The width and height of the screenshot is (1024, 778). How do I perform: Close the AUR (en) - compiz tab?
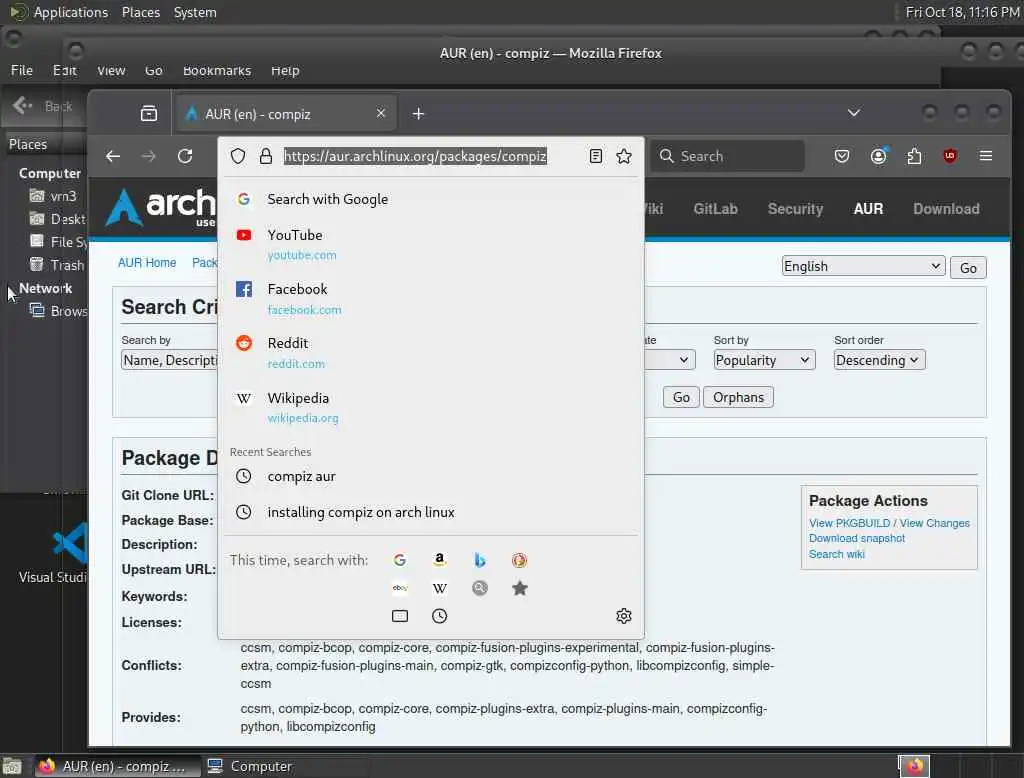pos(381,114)
